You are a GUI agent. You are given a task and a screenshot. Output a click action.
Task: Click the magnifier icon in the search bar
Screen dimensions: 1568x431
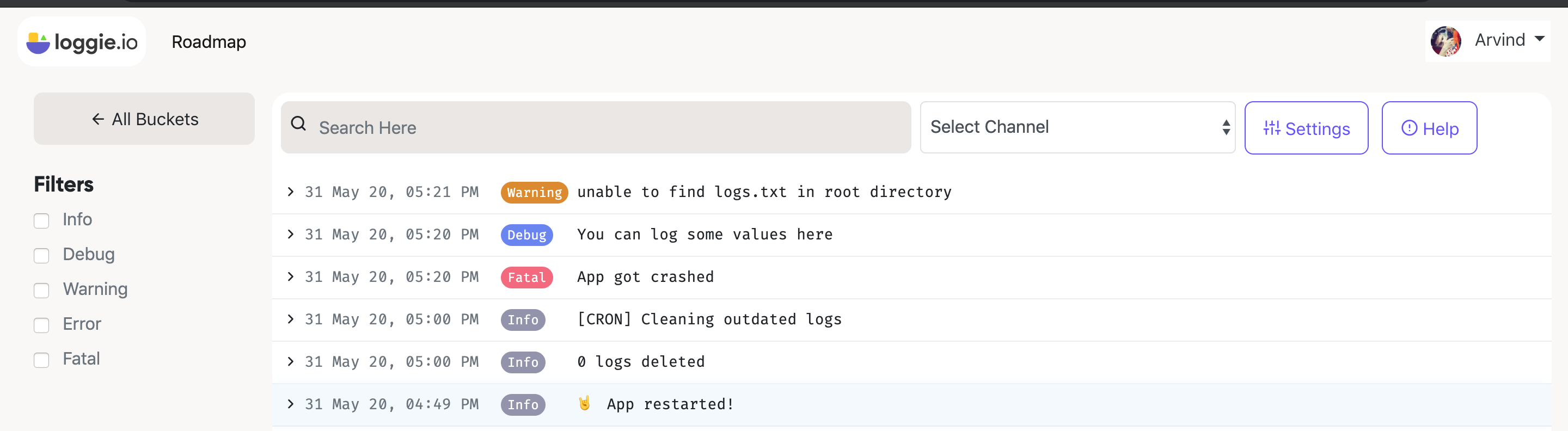[299, 124]
